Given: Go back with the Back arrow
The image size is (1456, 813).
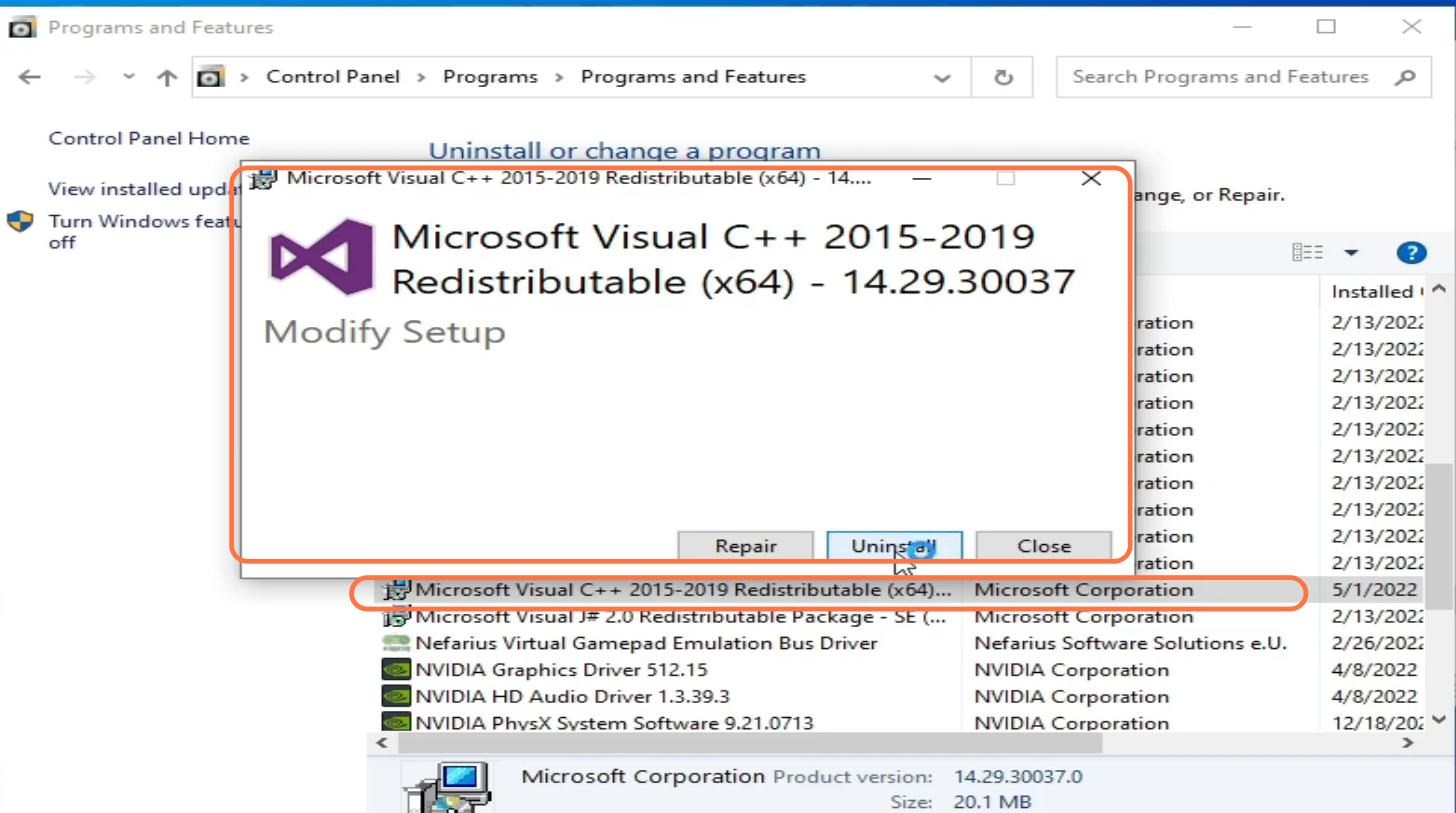Looking at the screenshot, I should [x=30, y=77].
